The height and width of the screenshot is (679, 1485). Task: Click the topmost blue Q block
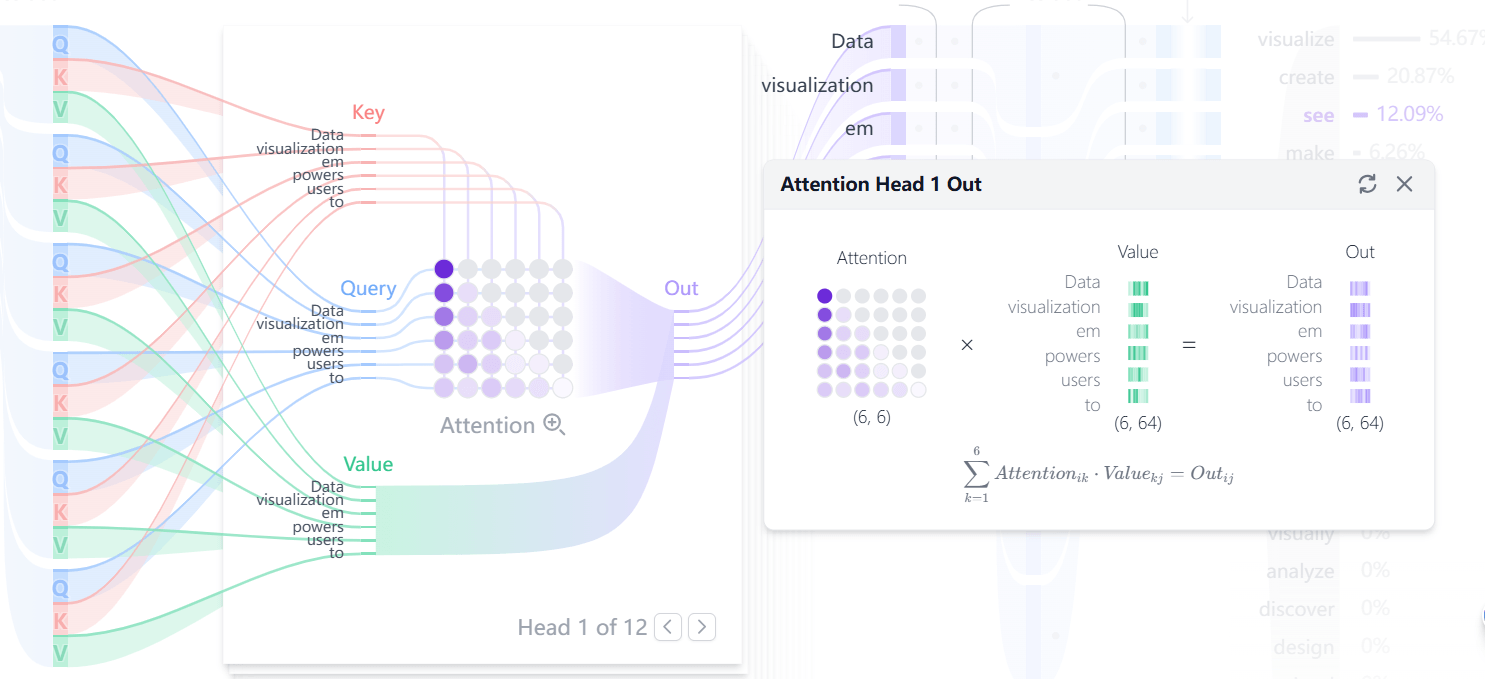60,44
